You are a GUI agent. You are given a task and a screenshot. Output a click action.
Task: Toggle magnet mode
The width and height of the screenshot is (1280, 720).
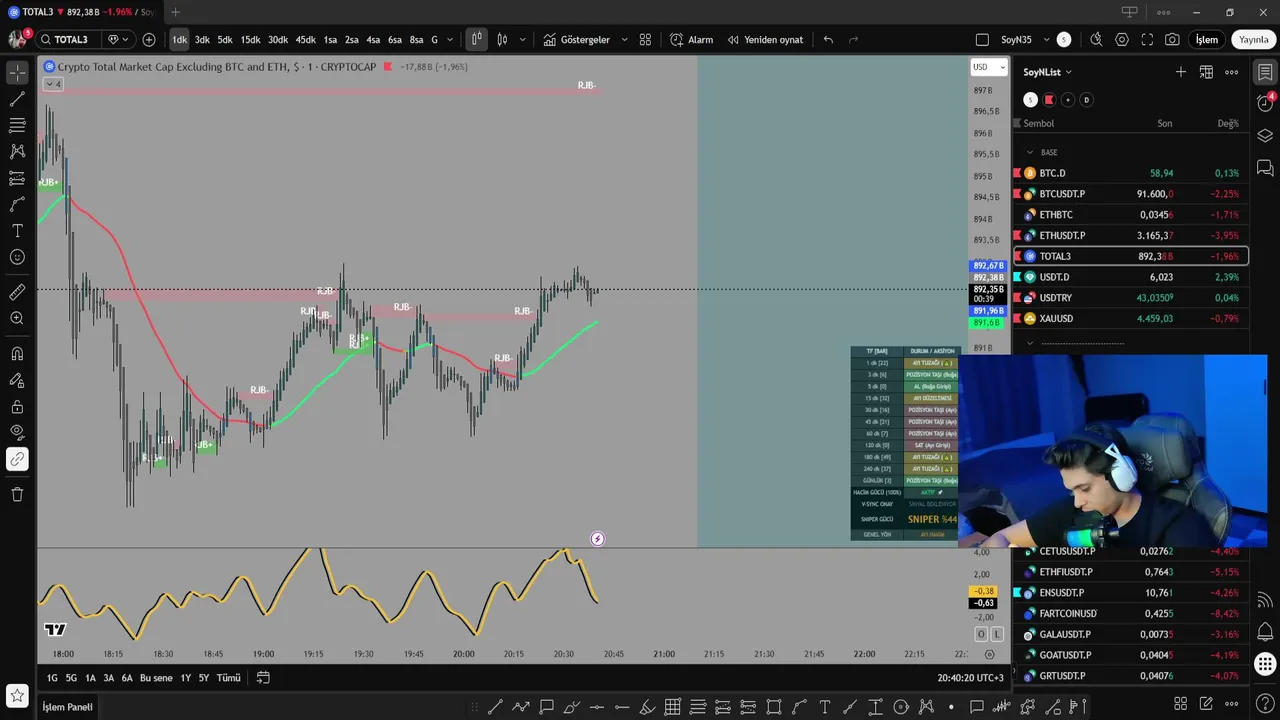click(17, 353)
